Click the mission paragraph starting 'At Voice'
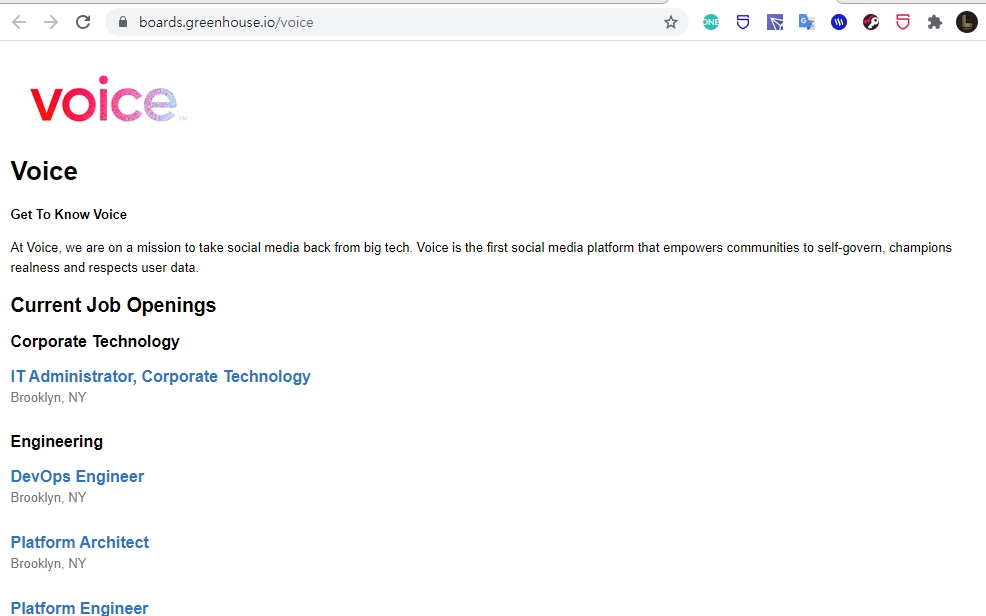 point(481,257)
